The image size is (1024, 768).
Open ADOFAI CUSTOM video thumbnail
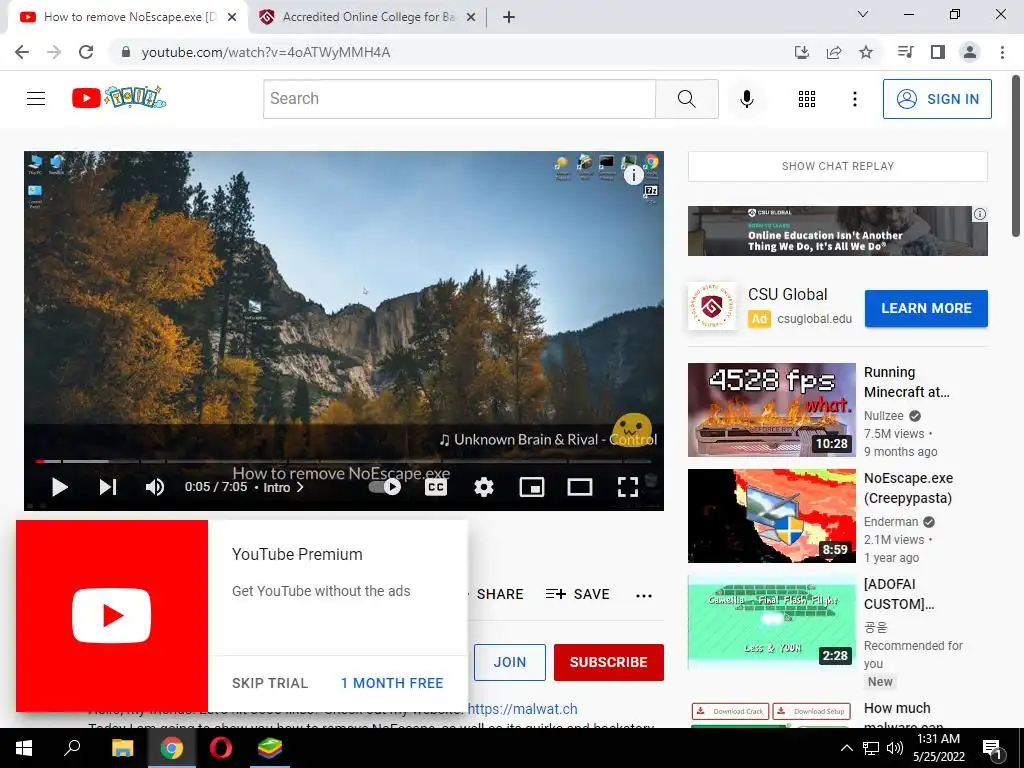coord(771,622)
